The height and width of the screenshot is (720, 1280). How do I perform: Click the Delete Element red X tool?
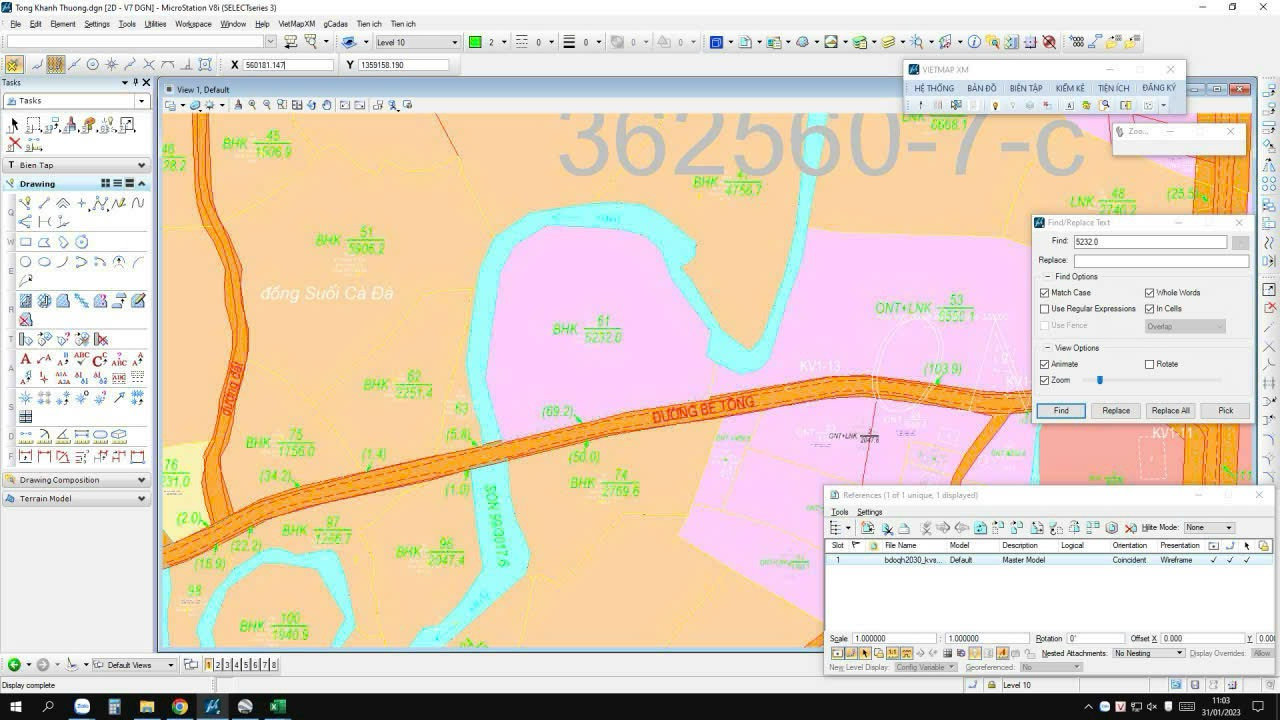14,145
